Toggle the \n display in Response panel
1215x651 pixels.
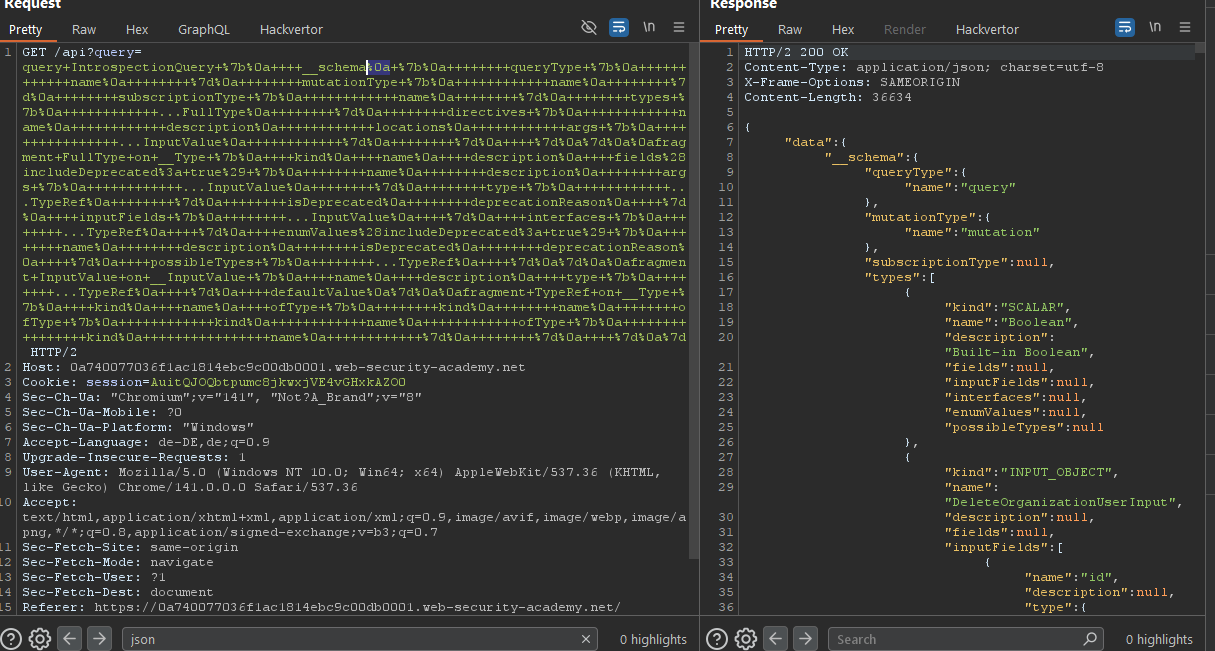(x=1155, y=27)
